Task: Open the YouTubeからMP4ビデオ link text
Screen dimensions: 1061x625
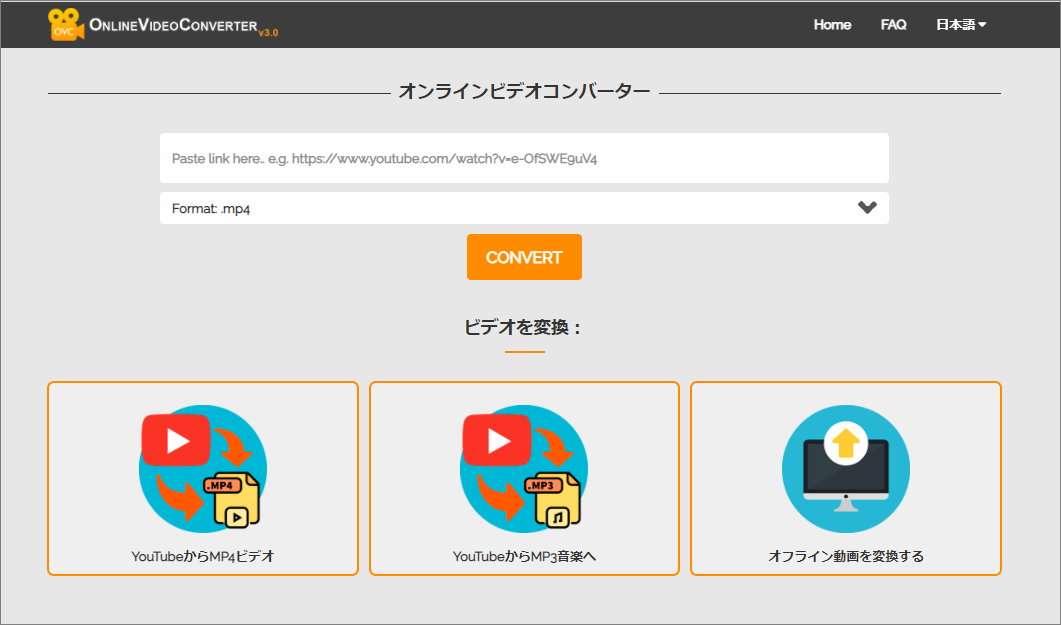Action: click(203, 556)
